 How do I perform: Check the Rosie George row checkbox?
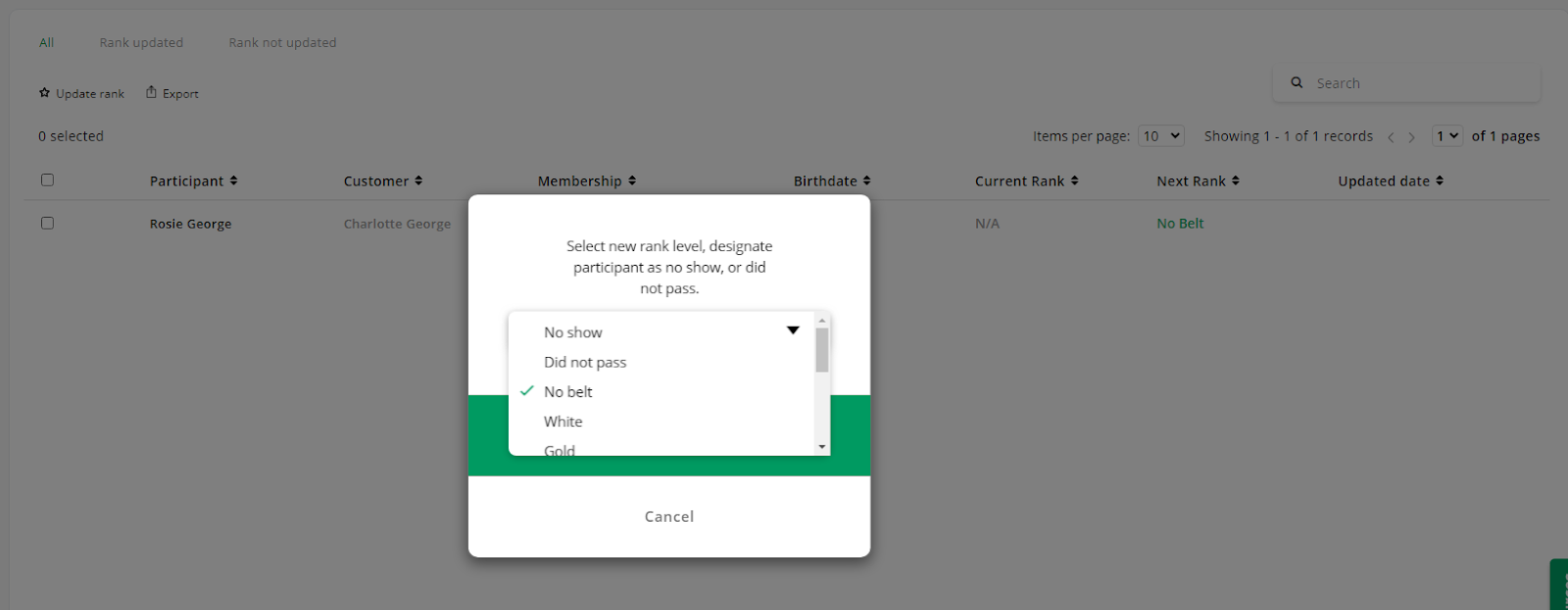pos(47,223)
